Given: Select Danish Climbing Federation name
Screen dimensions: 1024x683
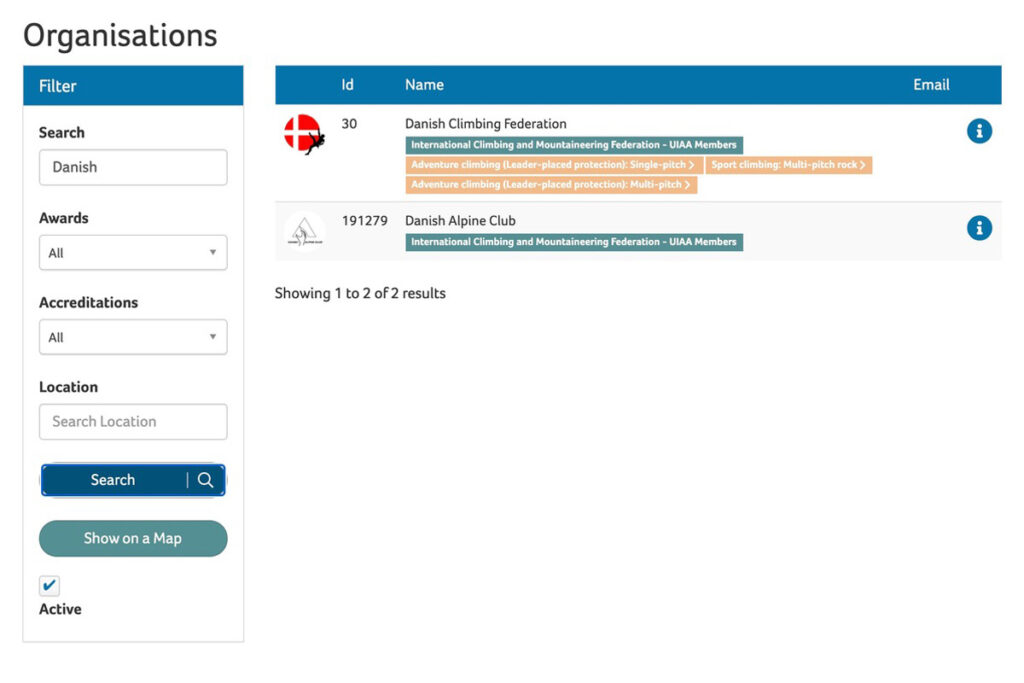Looking at the screenshot, I should pyautogui.click(x=486, y=124).
